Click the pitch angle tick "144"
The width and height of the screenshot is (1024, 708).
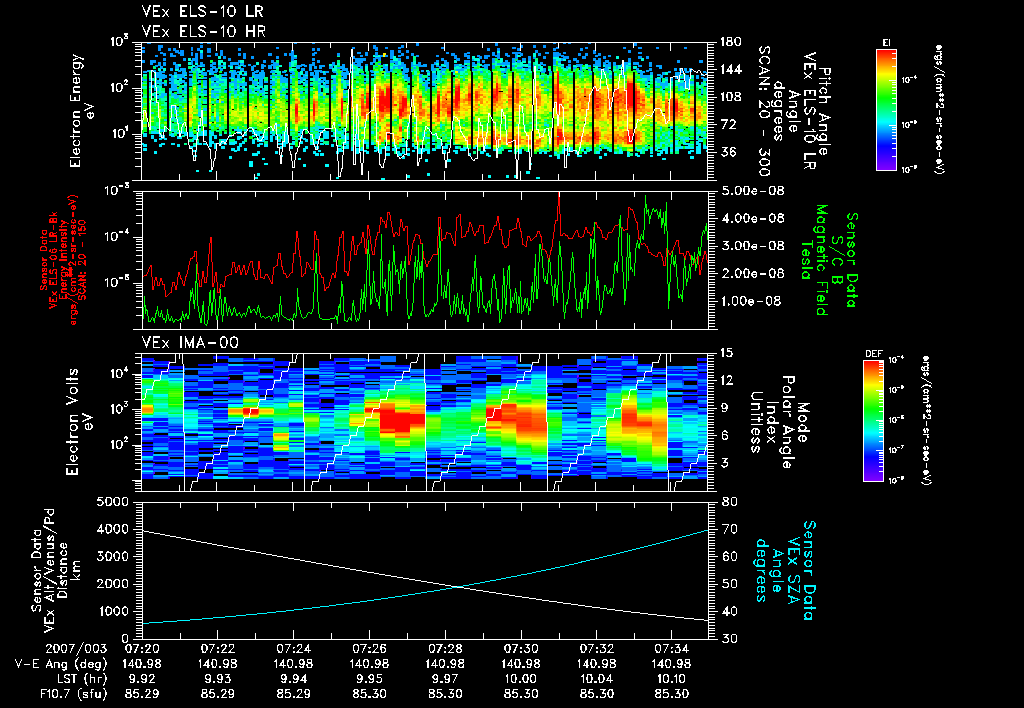point(730,69)
